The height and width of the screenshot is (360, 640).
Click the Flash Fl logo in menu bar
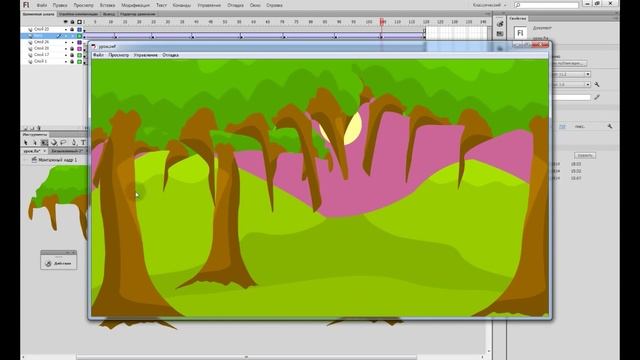(x=26, y=5)
